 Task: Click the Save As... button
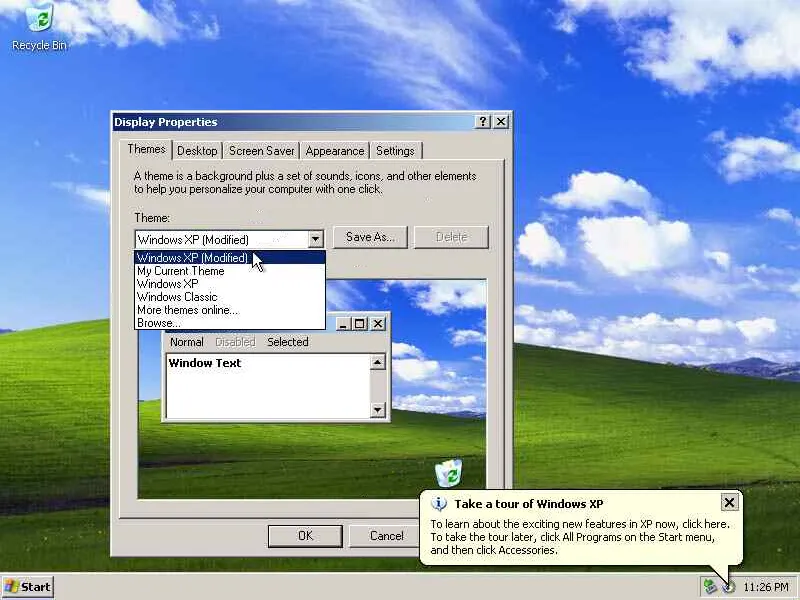tap(370, 237)
